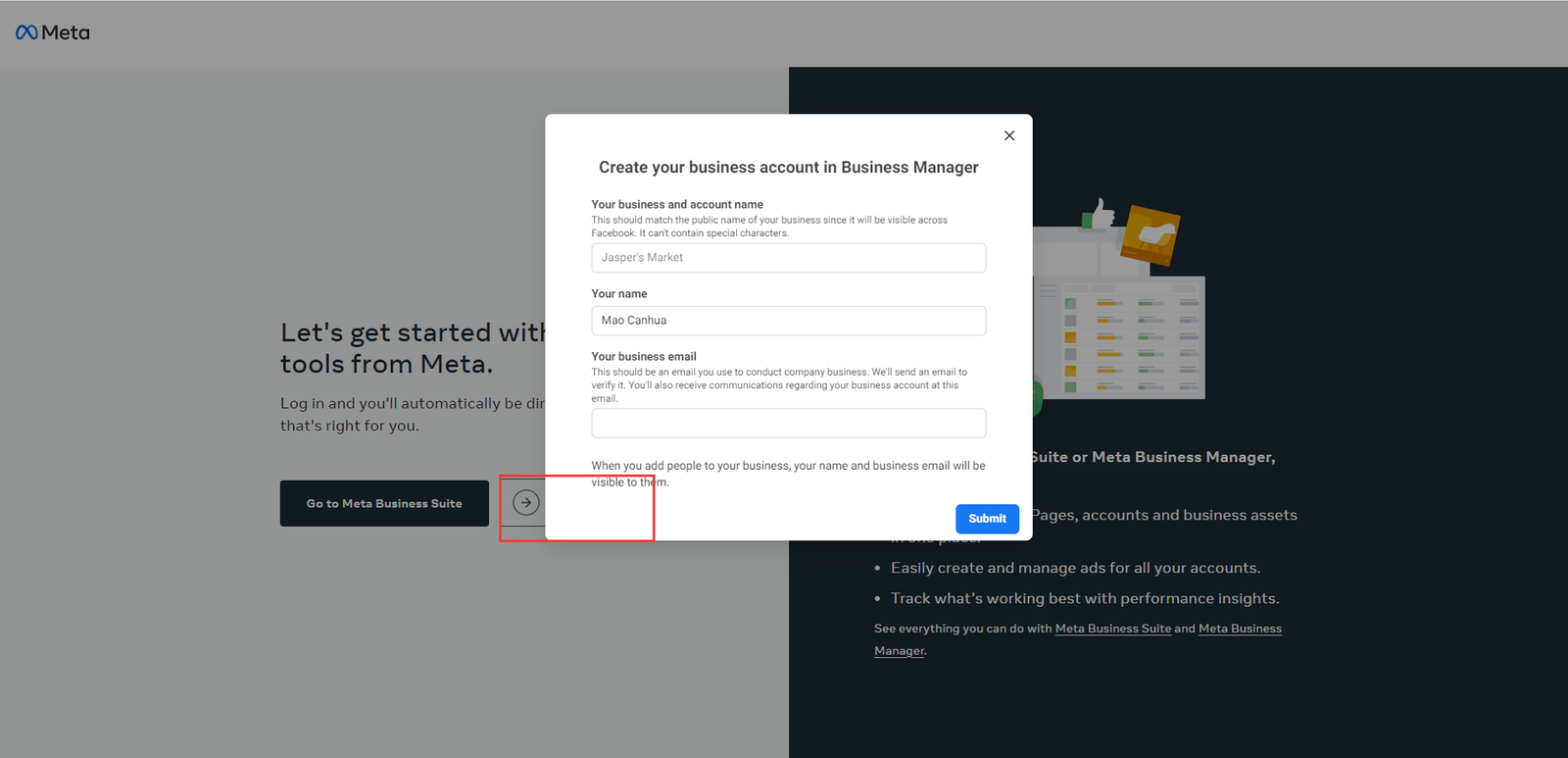Close the Create business account dialog
Screen dimensions: 1568x758
point(1009,135)
